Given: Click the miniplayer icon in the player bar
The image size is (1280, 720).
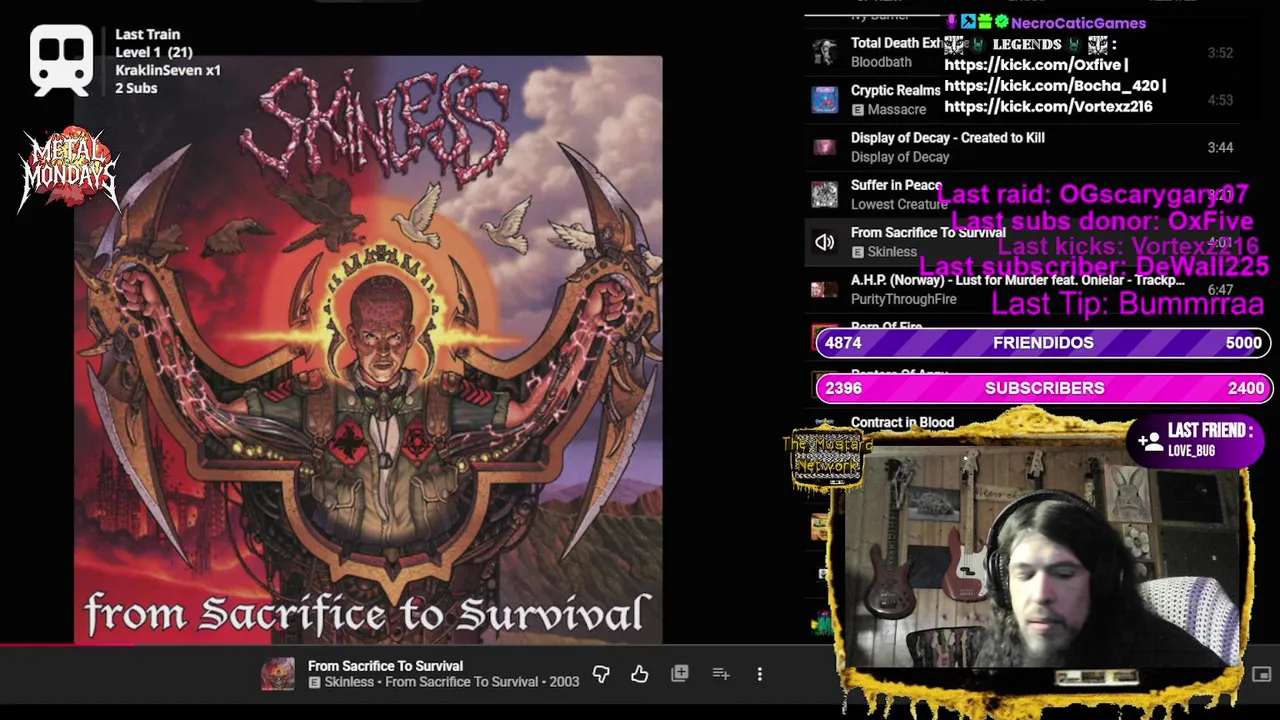Looking at the screenshot, I should coord(1261,674).
